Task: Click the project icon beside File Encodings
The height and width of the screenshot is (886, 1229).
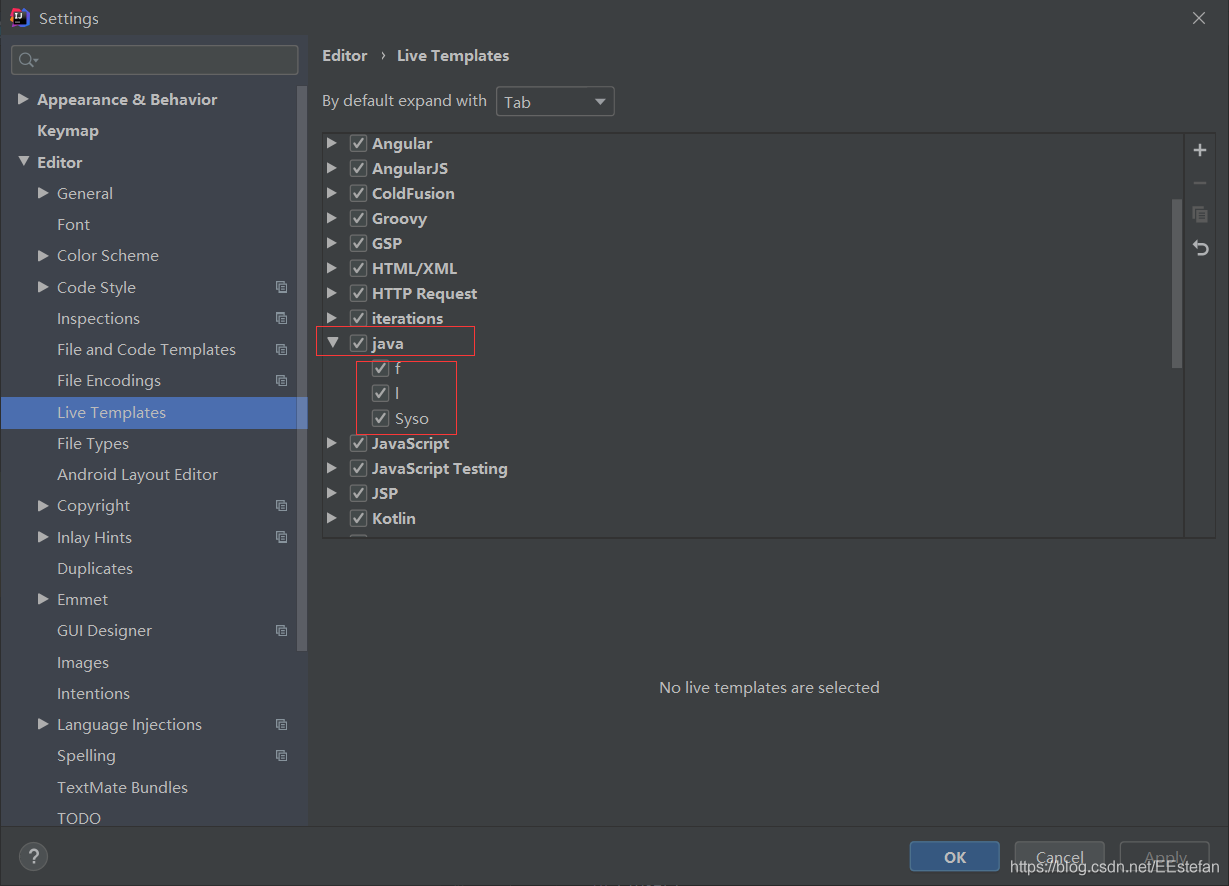Action: click(282, 380)
